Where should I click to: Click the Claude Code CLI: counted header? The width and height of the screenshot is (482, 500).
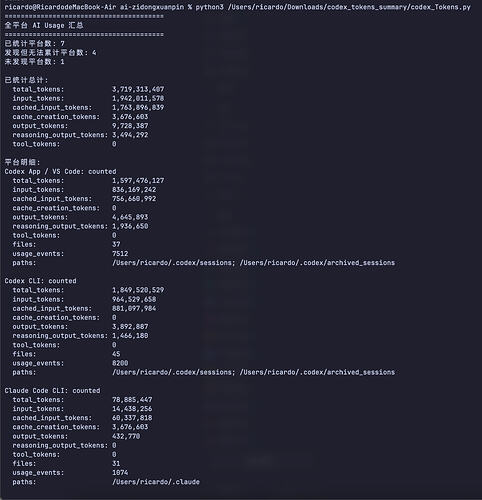click(52, 391)
